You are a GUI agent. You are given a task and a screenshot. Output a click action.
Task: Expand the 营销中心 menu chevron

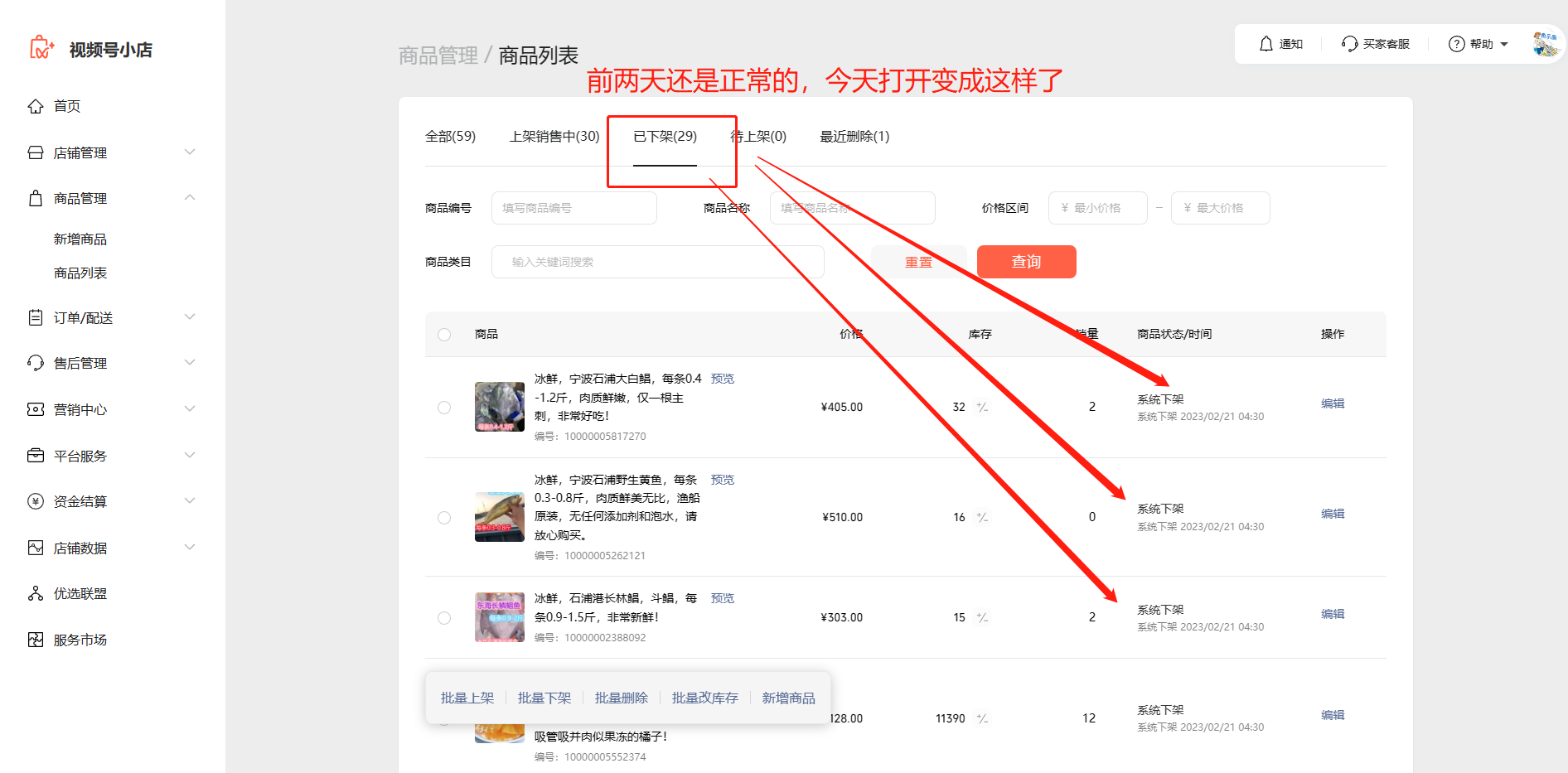(x=190, y=409)
